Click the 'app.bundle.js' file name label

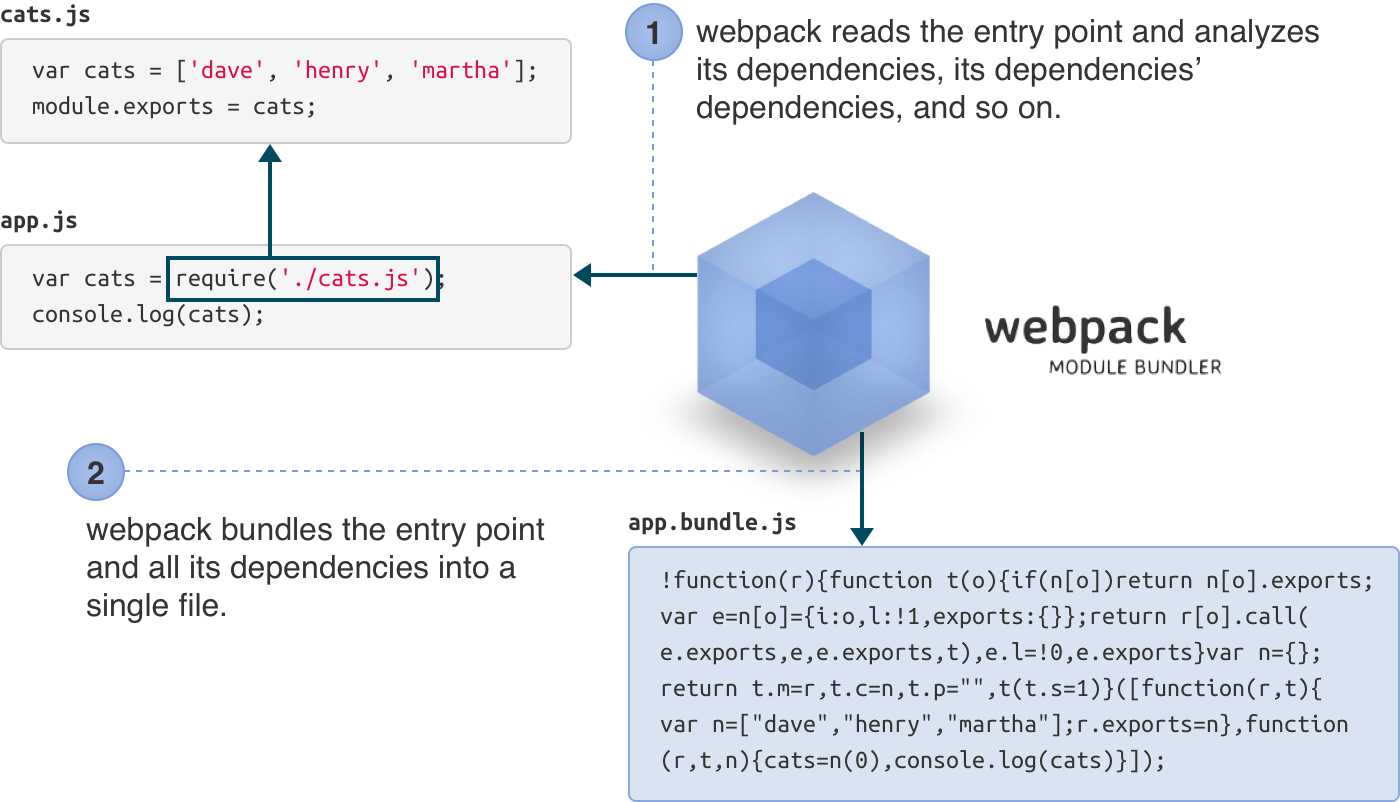click(712, 523)
